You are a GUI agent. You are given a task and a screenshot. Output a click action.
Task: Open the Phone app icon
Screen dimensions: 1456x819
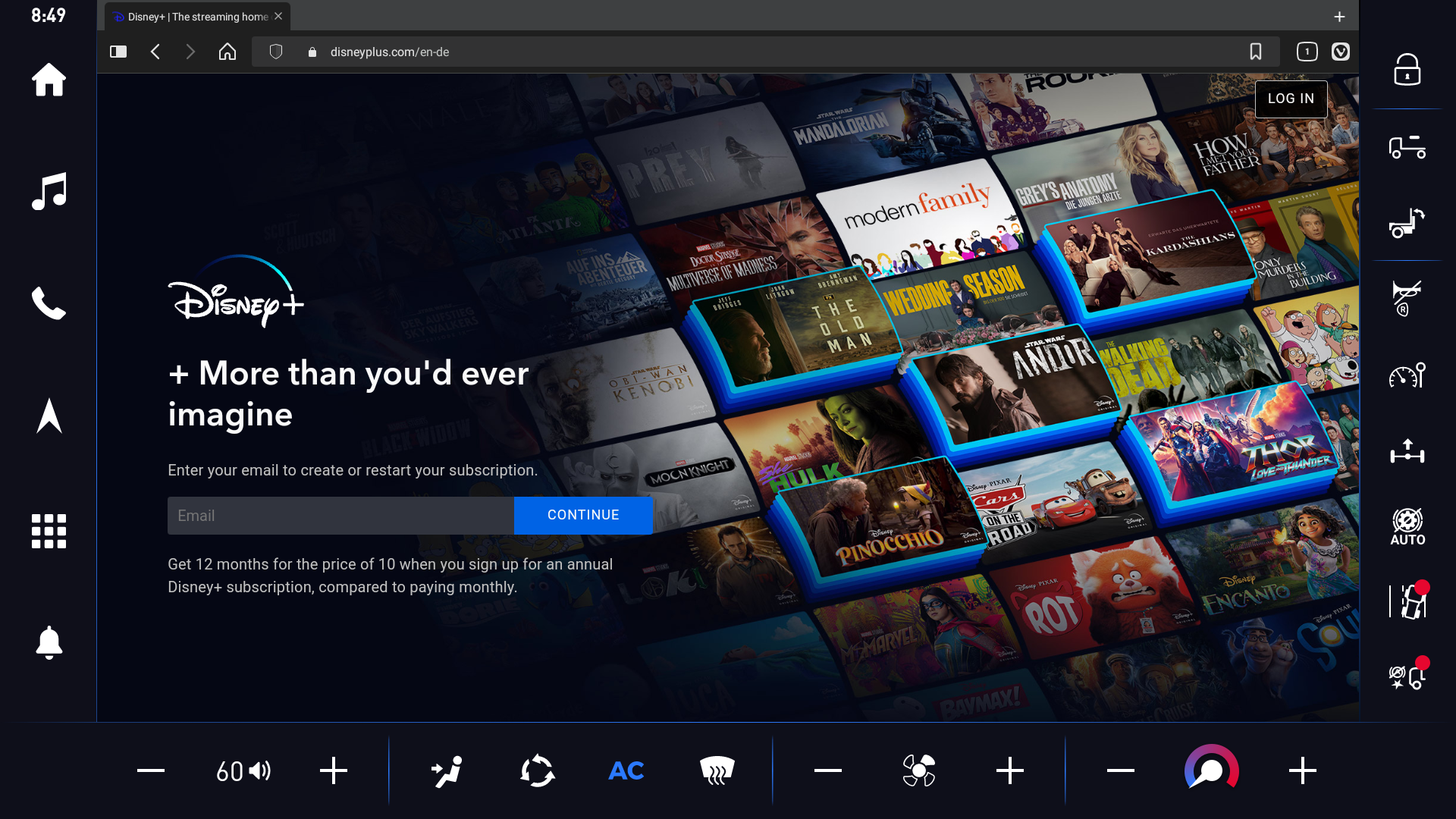[49, 303]
